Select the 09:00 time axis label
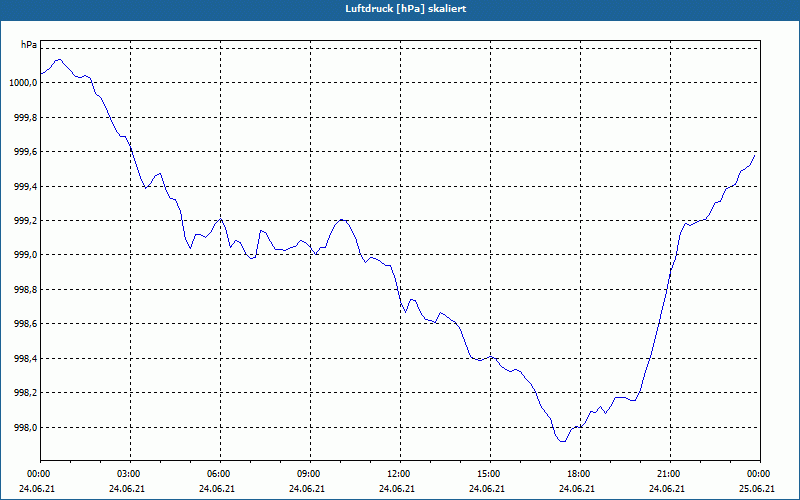 point(311,474)
